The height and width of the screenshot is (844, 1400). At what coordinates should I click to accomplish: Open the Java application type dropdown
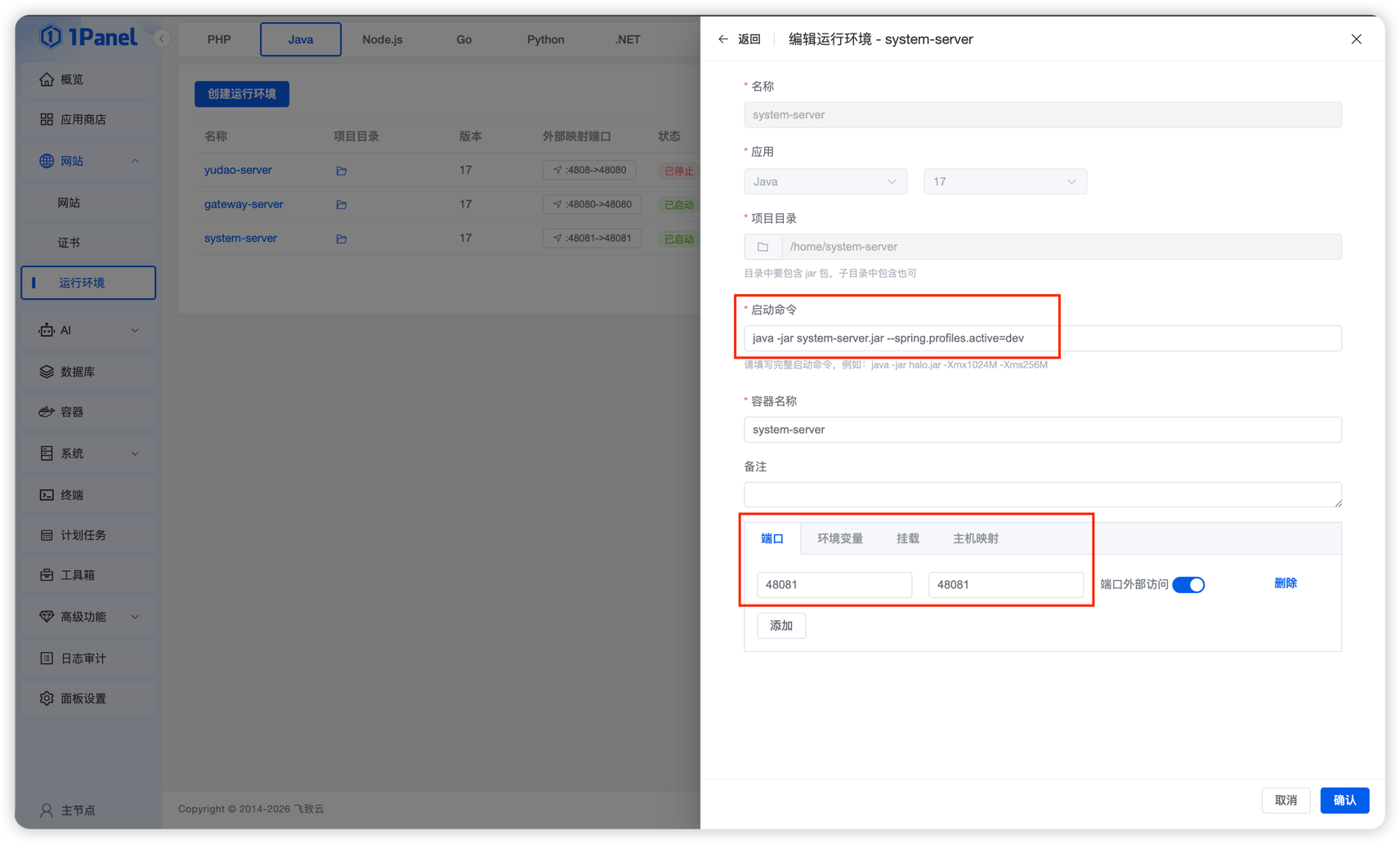825,181
